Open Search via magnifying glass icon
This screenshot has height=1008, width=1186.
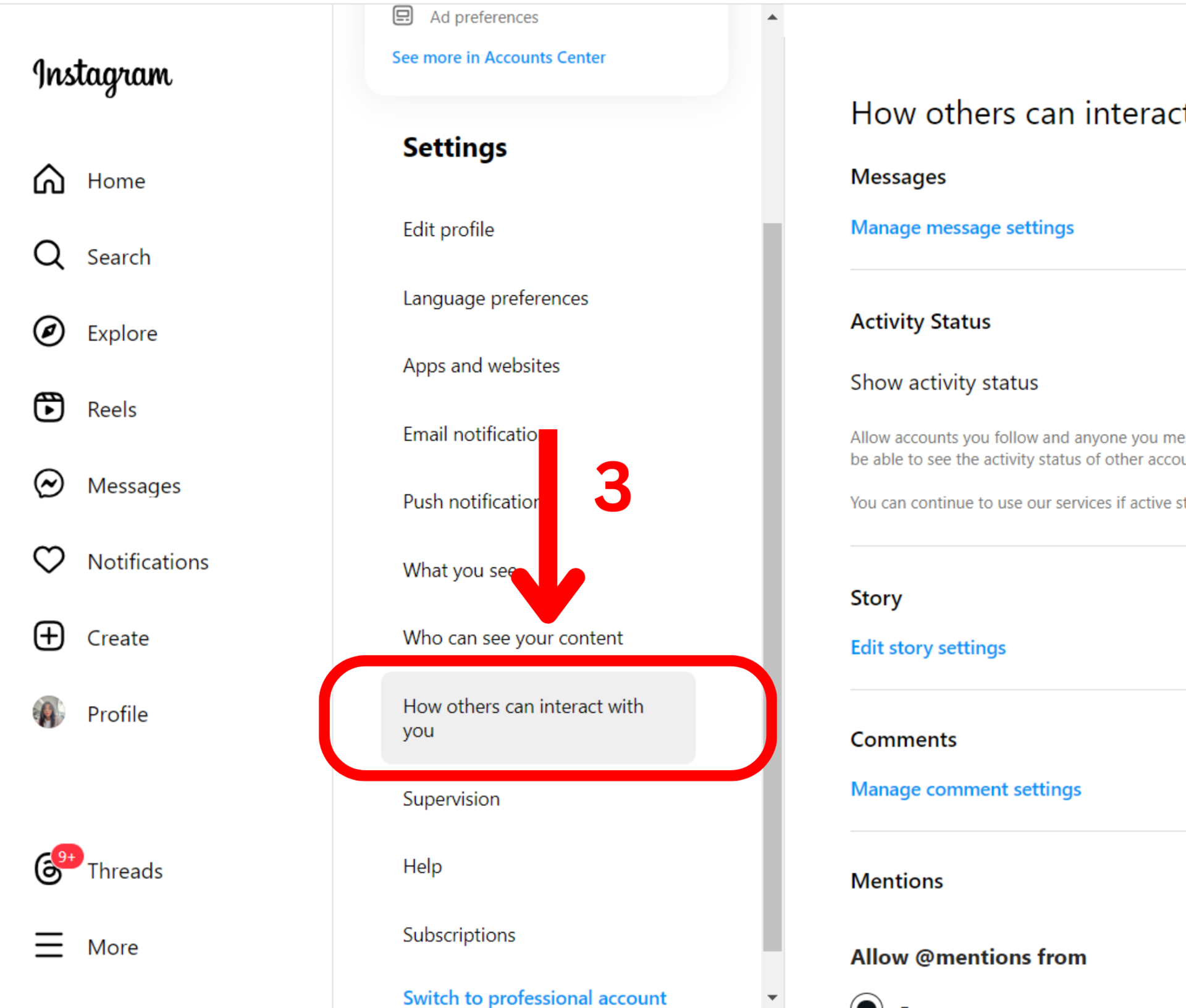point(49,256)
